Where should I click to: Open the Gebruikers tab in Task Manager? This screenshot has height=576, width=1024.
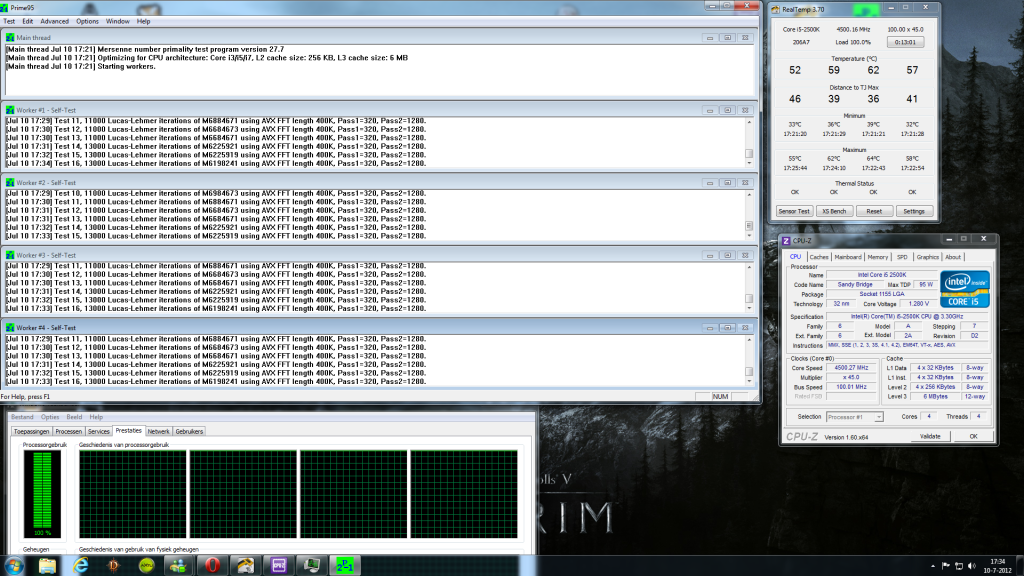pyautogui.click(x=189, y=432)
